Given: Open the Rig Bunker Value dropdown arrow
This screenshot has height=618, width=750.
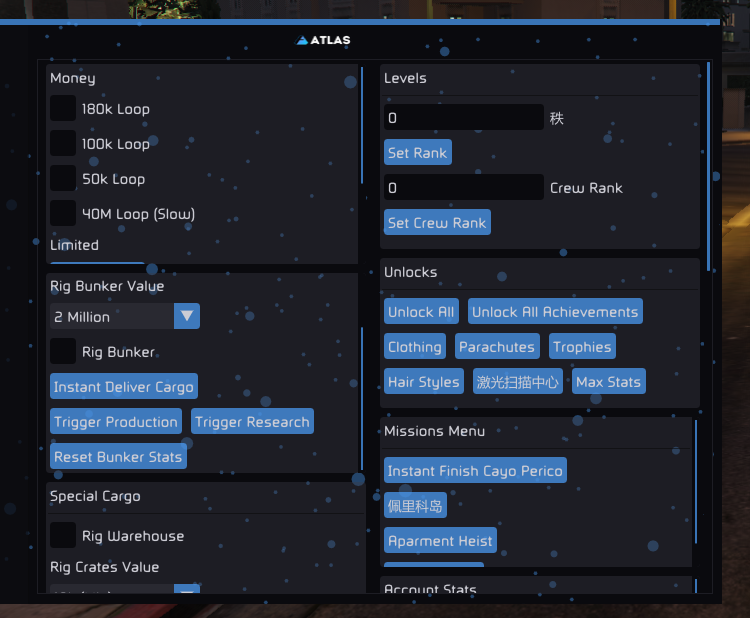Looking at the screenshot, I should click(x=187, y=317).
